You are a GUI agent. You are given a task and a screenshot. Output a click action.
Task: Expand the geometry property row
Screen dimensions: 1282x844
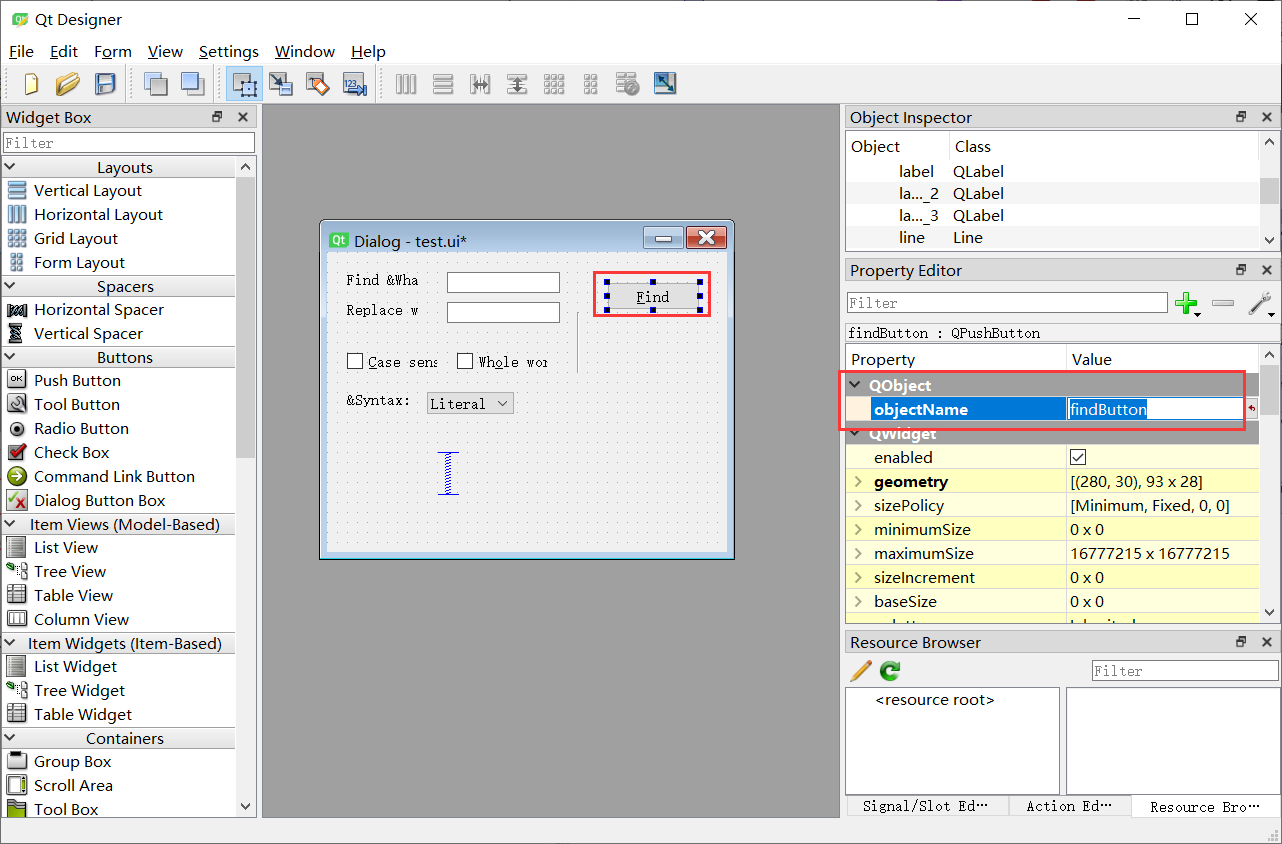click(857, 481)
